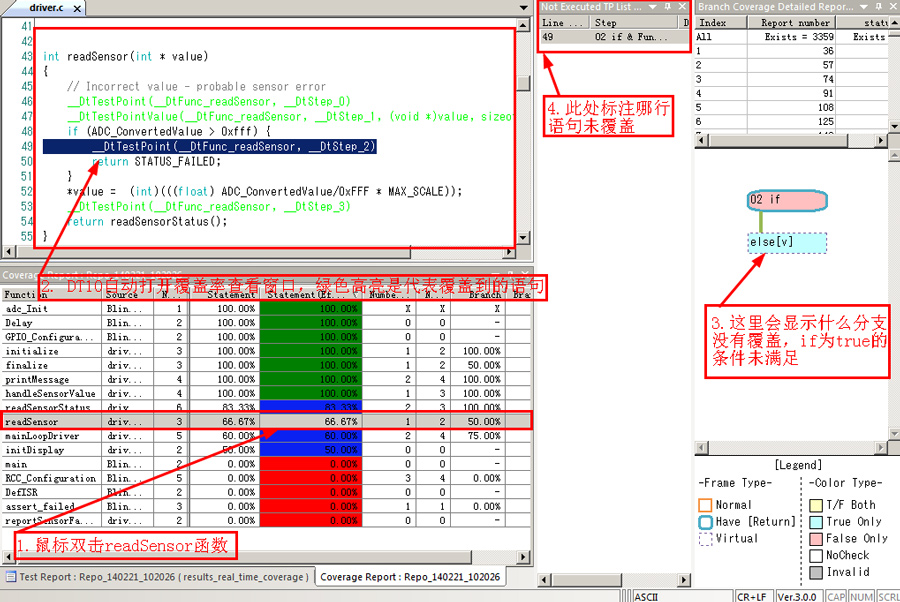
Task: Click coverage table horizontal scroll left arrow
Action: click(x=9, y=557)
